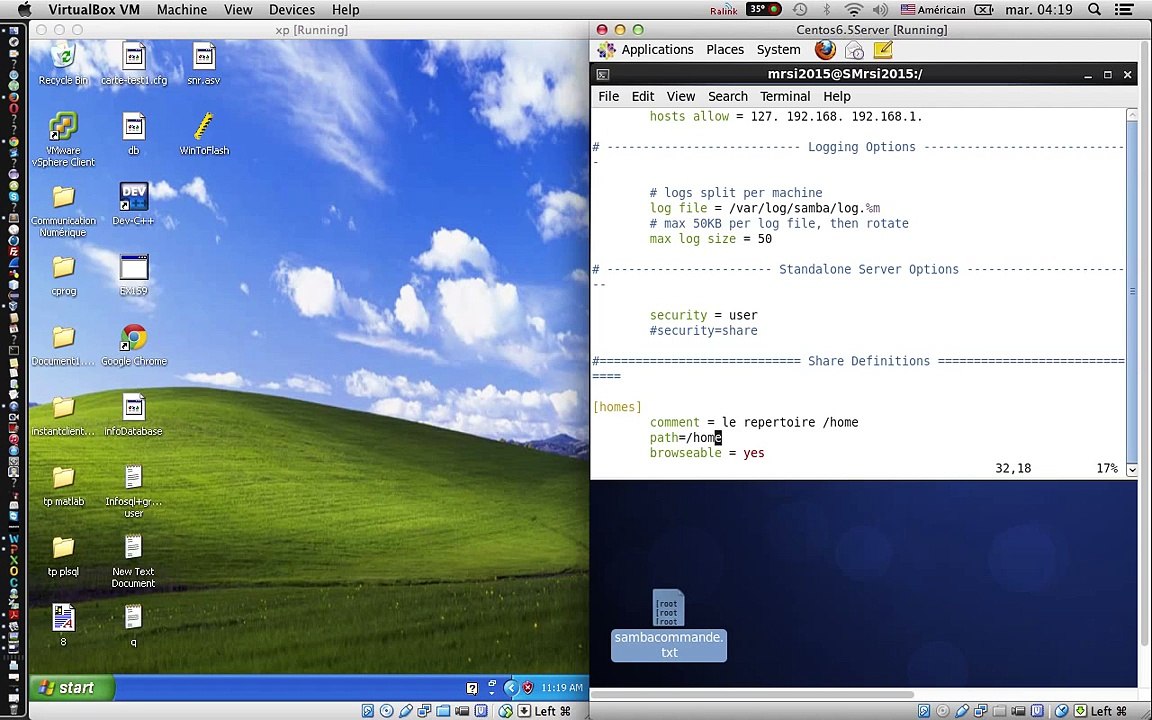The image size is (1152, 720).
Task: Click XP VM mouse integration status icon
Action: click(506, 710)
